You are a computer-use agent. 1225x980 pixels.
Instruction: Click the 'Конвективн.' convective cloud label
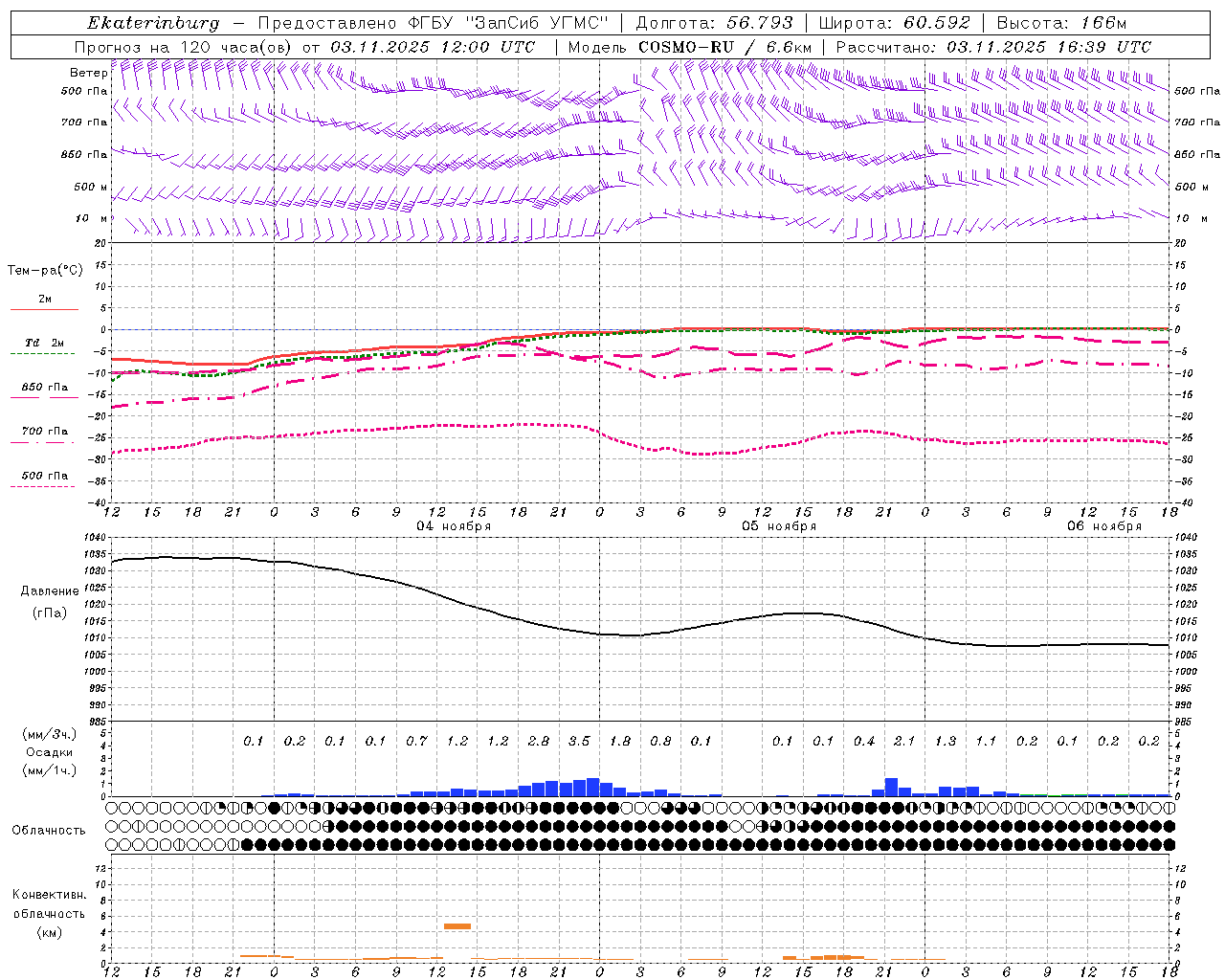(x=49, y=895)
